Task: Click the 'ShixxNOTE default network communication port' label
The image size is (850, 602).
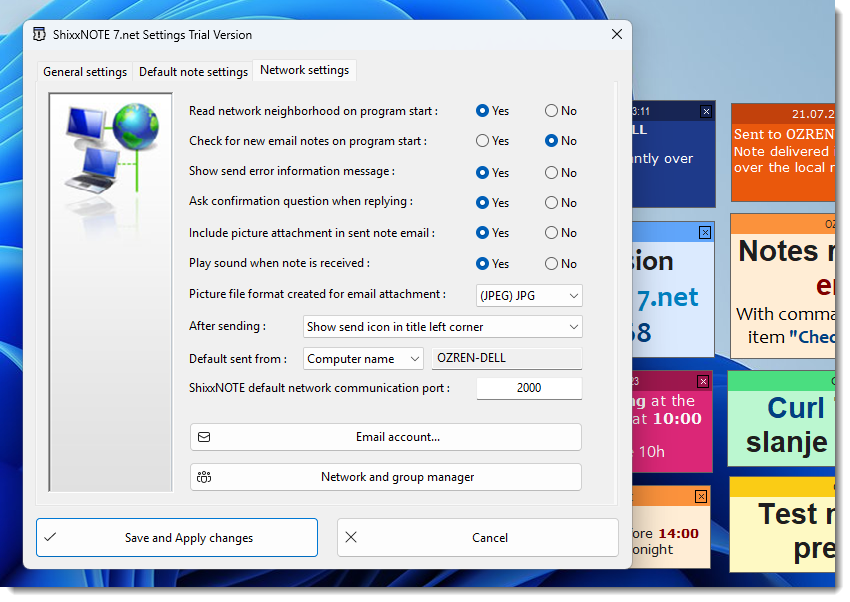Action: click(319, 389)
